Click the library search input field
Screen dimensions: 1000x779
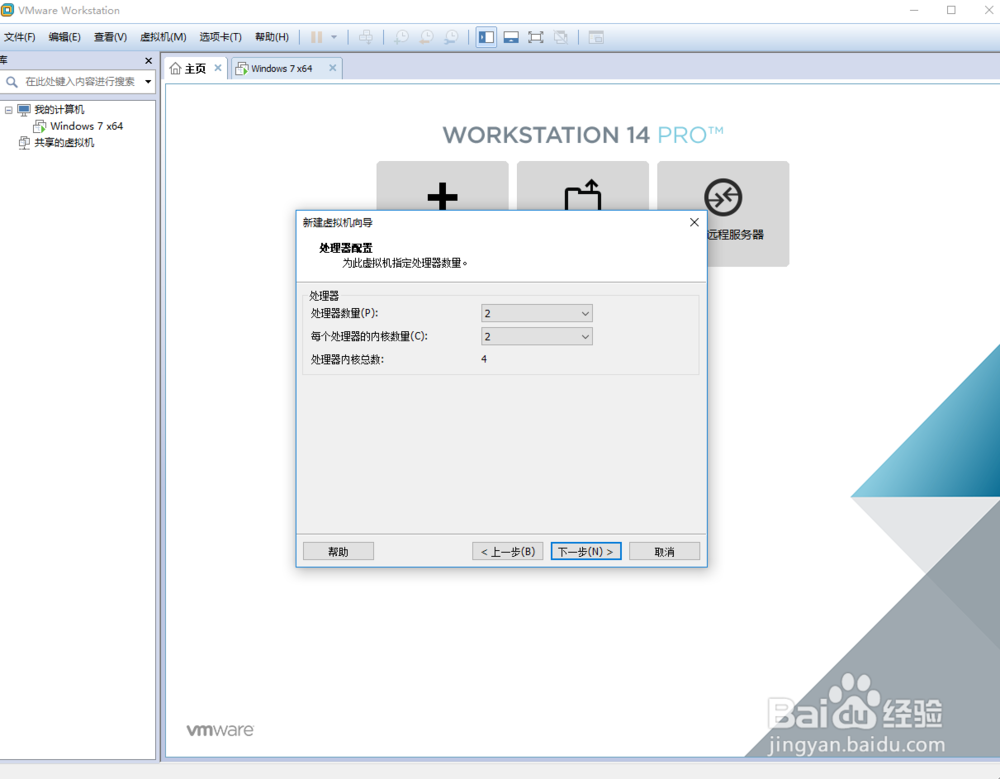(80, 82)
